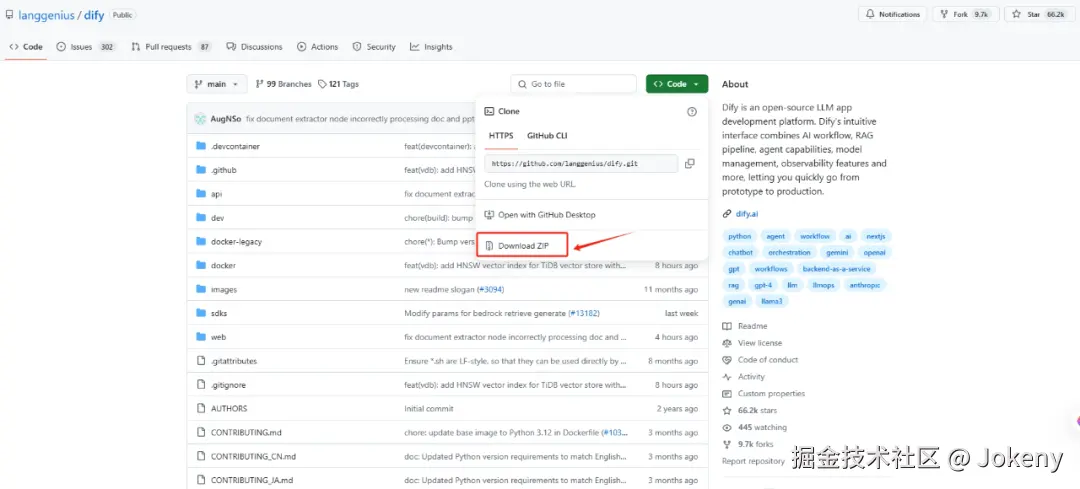Open commit link #13182

(583, 313)
